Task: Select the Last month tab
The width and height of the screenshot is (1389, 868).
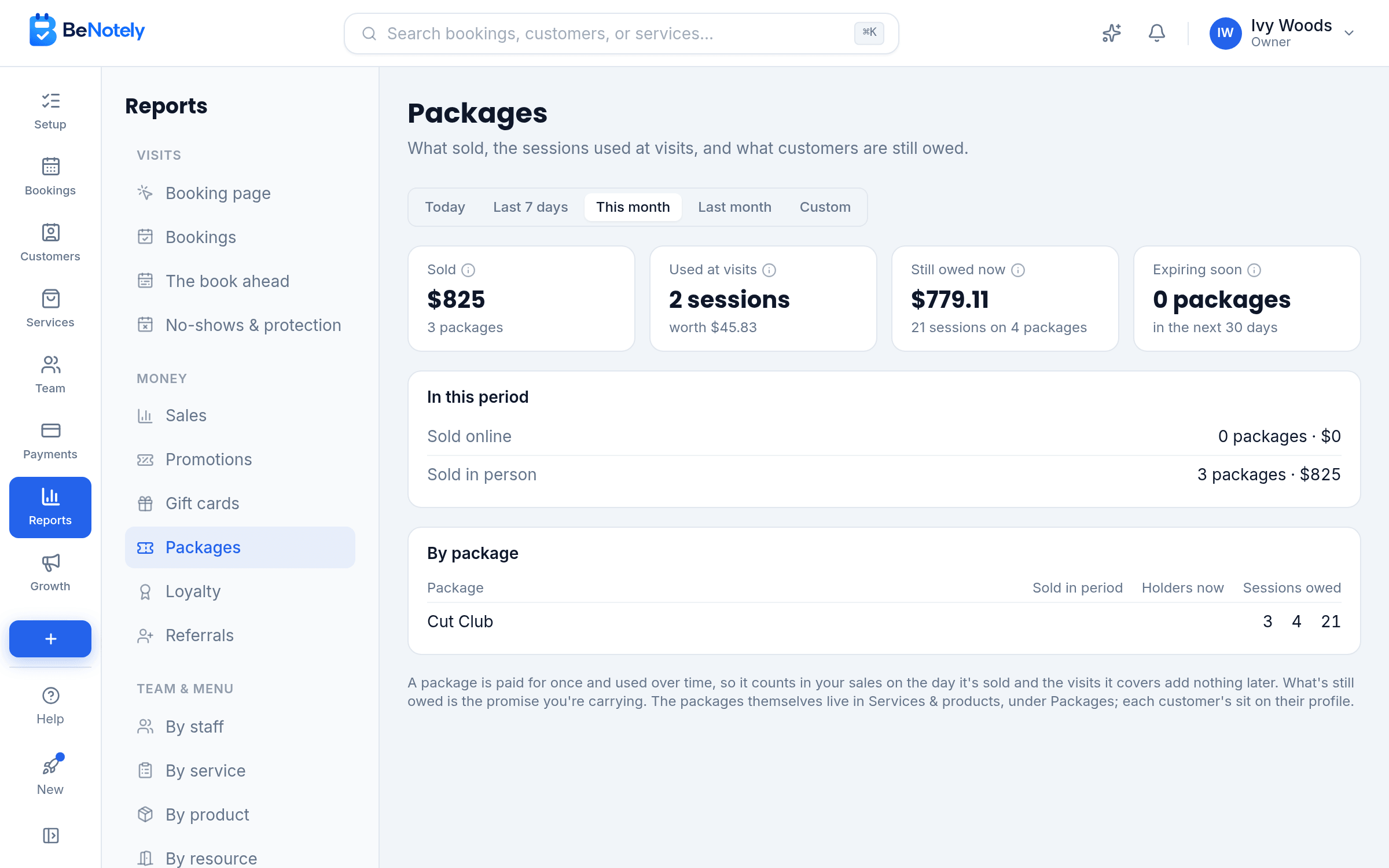Action: tap(734, 207)
